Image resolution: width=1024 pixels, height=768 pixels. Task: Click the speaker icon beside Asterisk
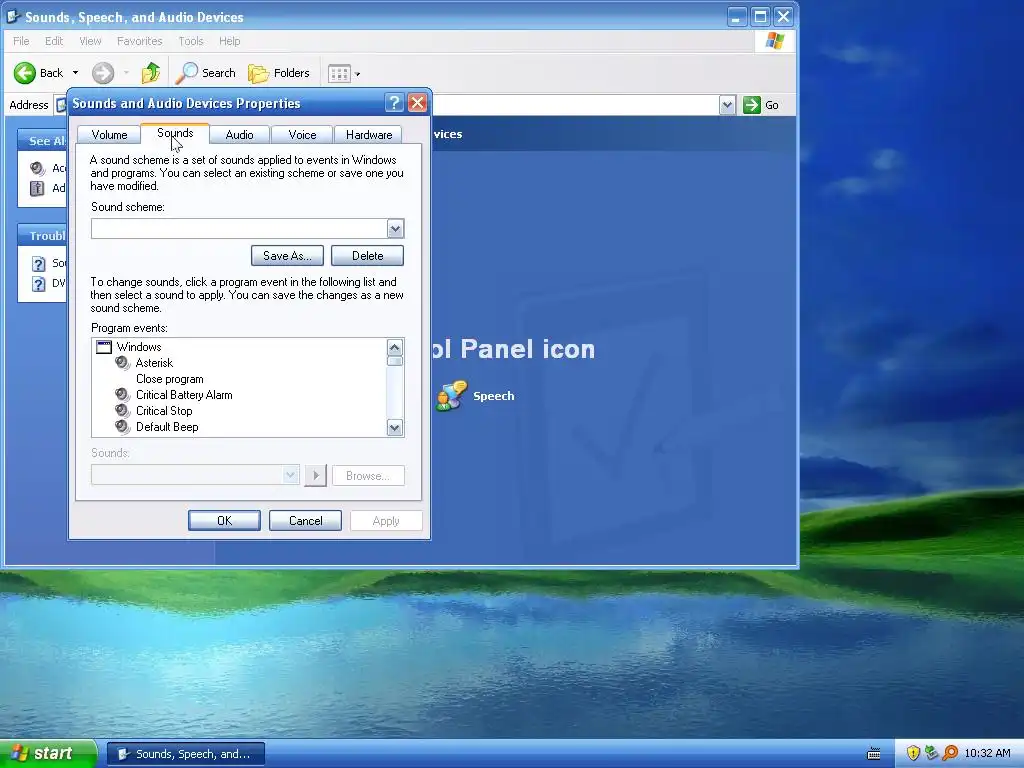pyautogui.click(x=123, y=363)
